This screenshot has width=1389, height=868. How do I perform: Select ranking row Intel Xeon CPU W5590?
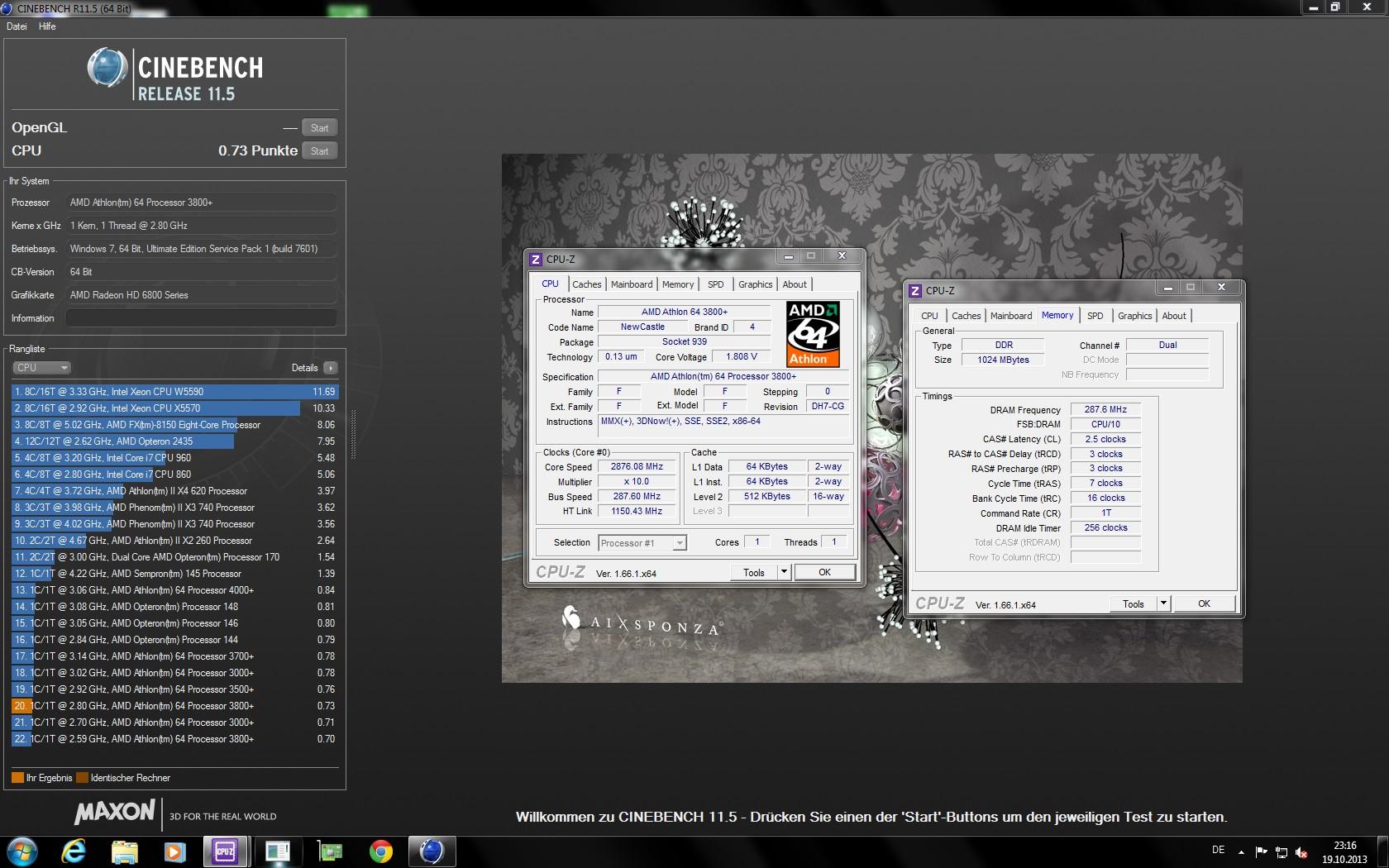pos(174,392)
